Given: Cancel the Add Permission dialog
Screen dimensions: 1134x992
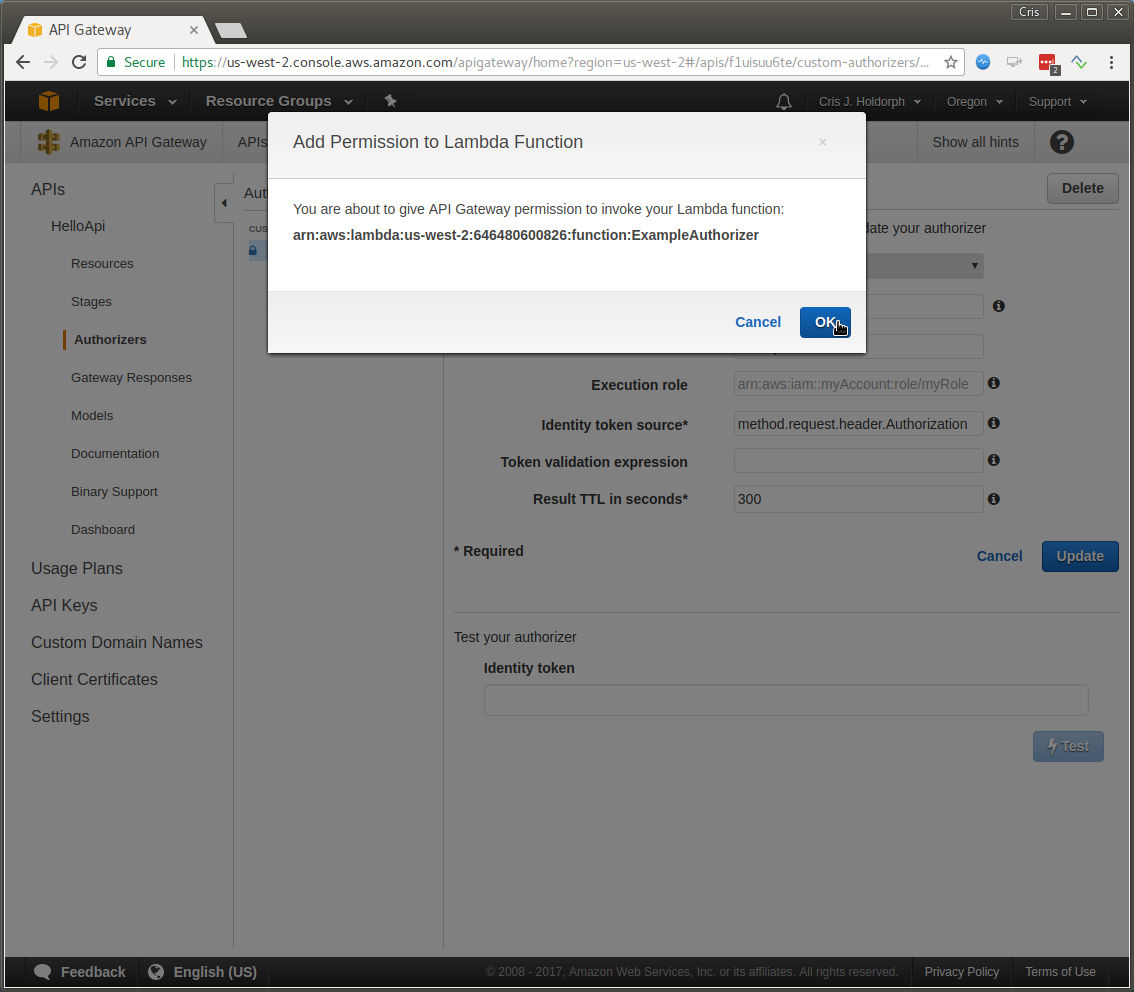Looking at the screenshot, I should [758, 322].
